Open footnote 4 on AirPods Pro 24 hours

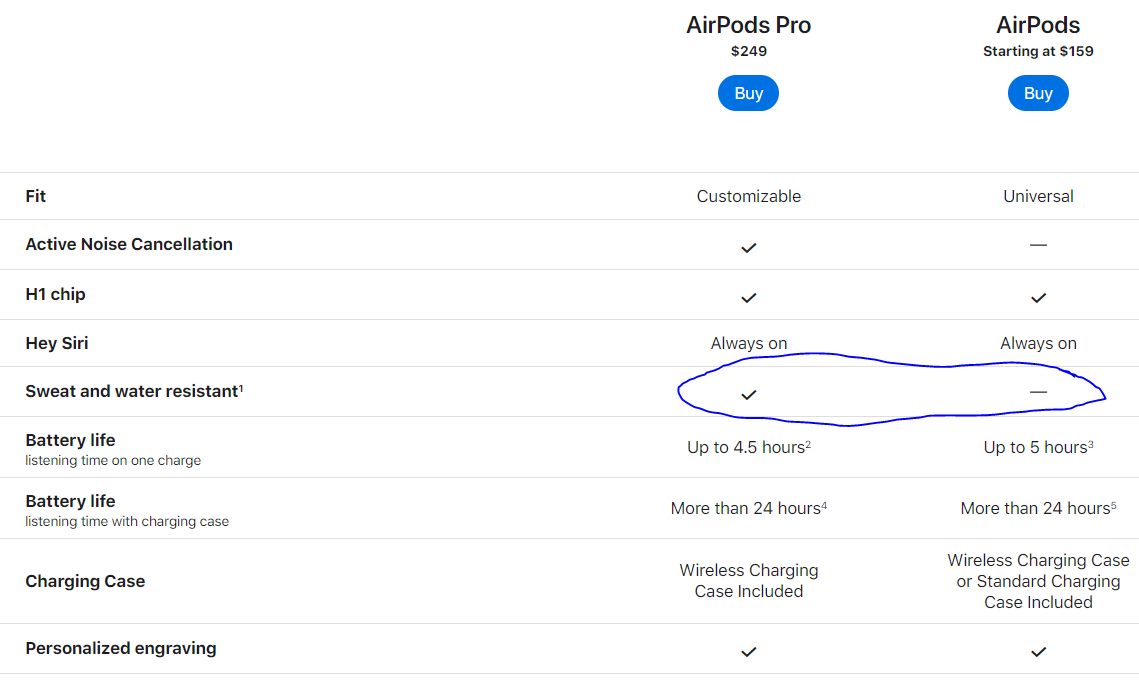[824, 504]
